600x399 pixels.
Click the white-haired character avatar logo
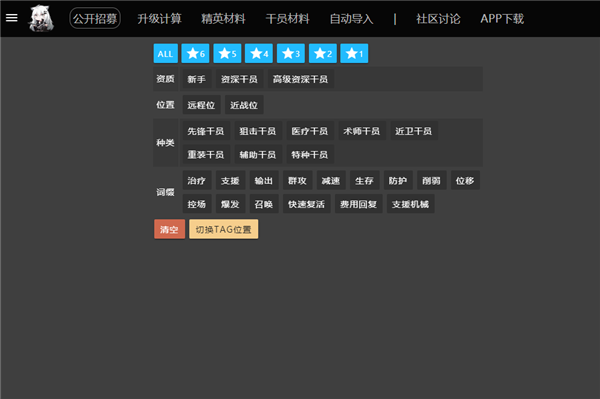(x=41, y=18)
